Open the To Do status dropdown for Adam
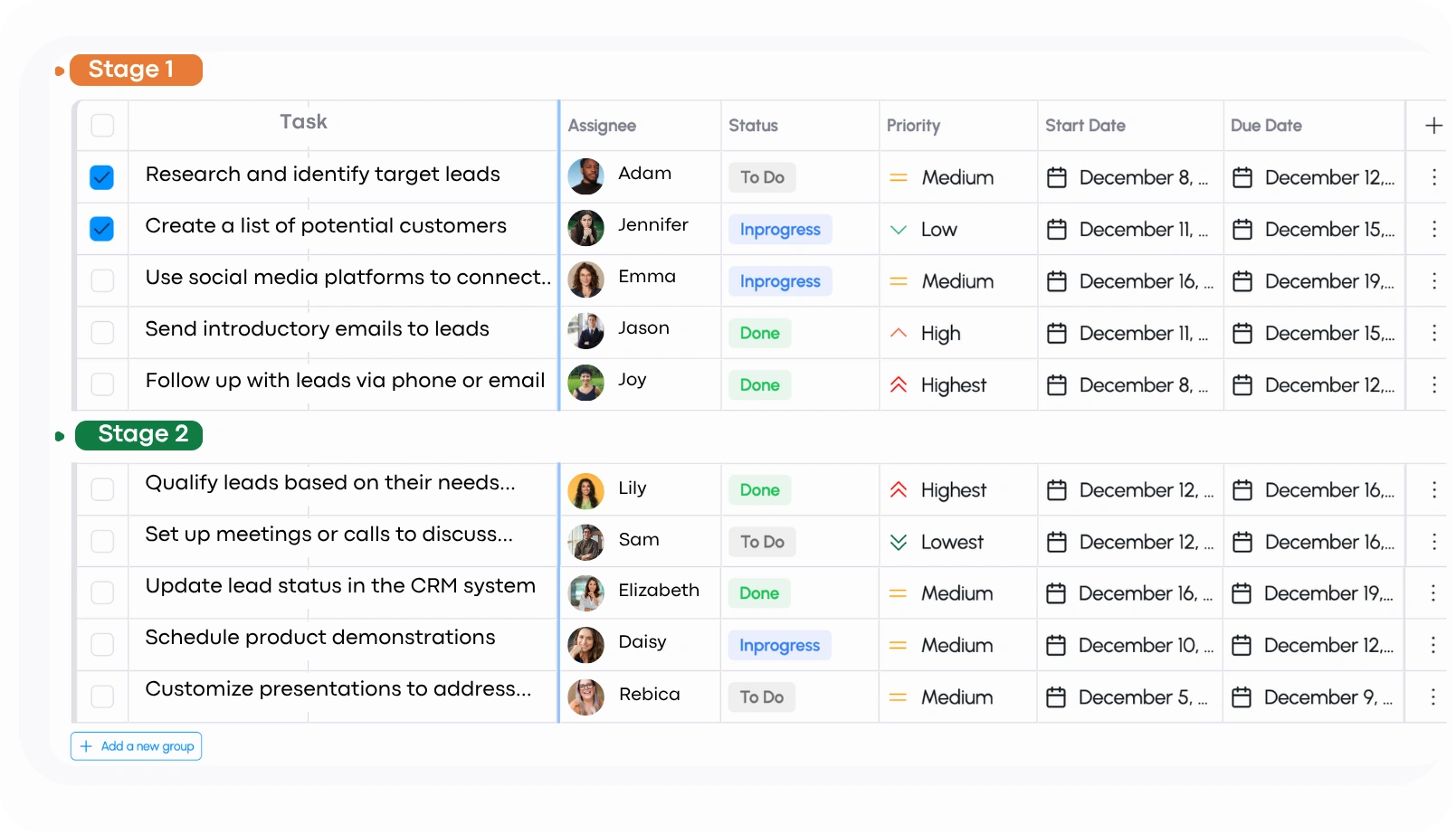 pyautogui.click(x=762, y=177)
